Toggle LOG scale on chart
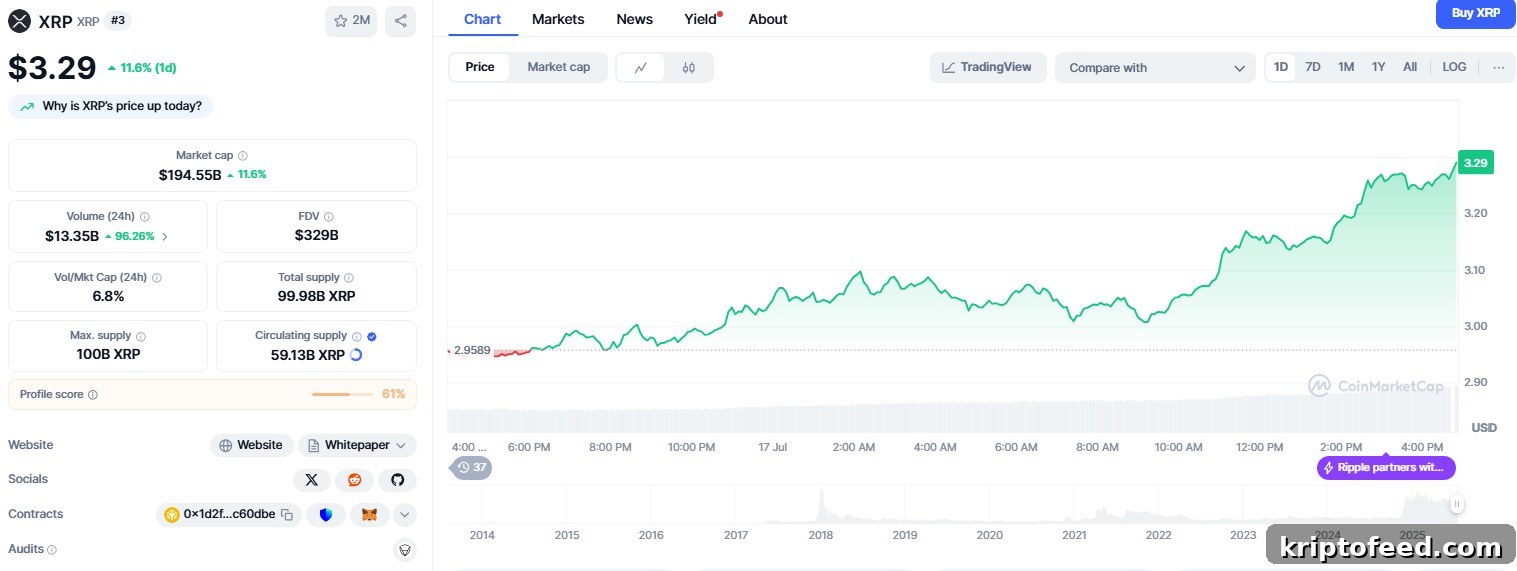1517x571 pixels. pyautogui.click(x=1454, y=67)
